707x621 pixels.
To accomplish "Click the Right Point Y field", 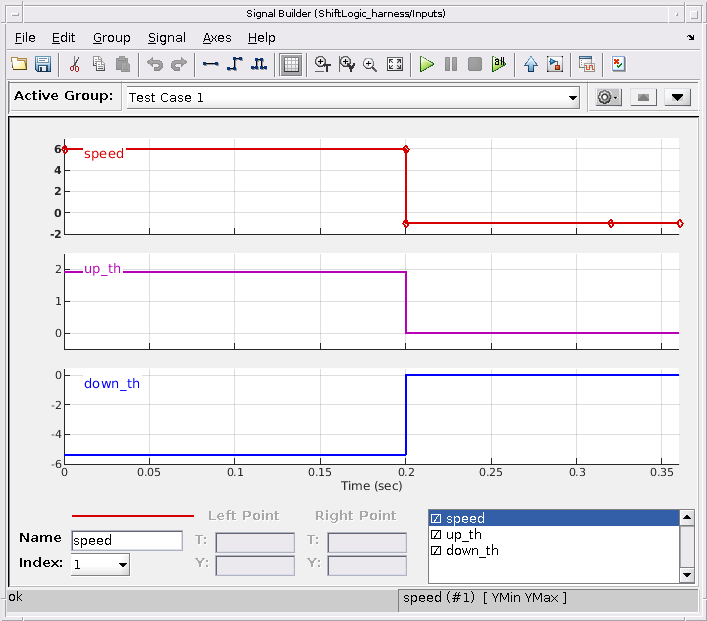I will coord(367,566).
